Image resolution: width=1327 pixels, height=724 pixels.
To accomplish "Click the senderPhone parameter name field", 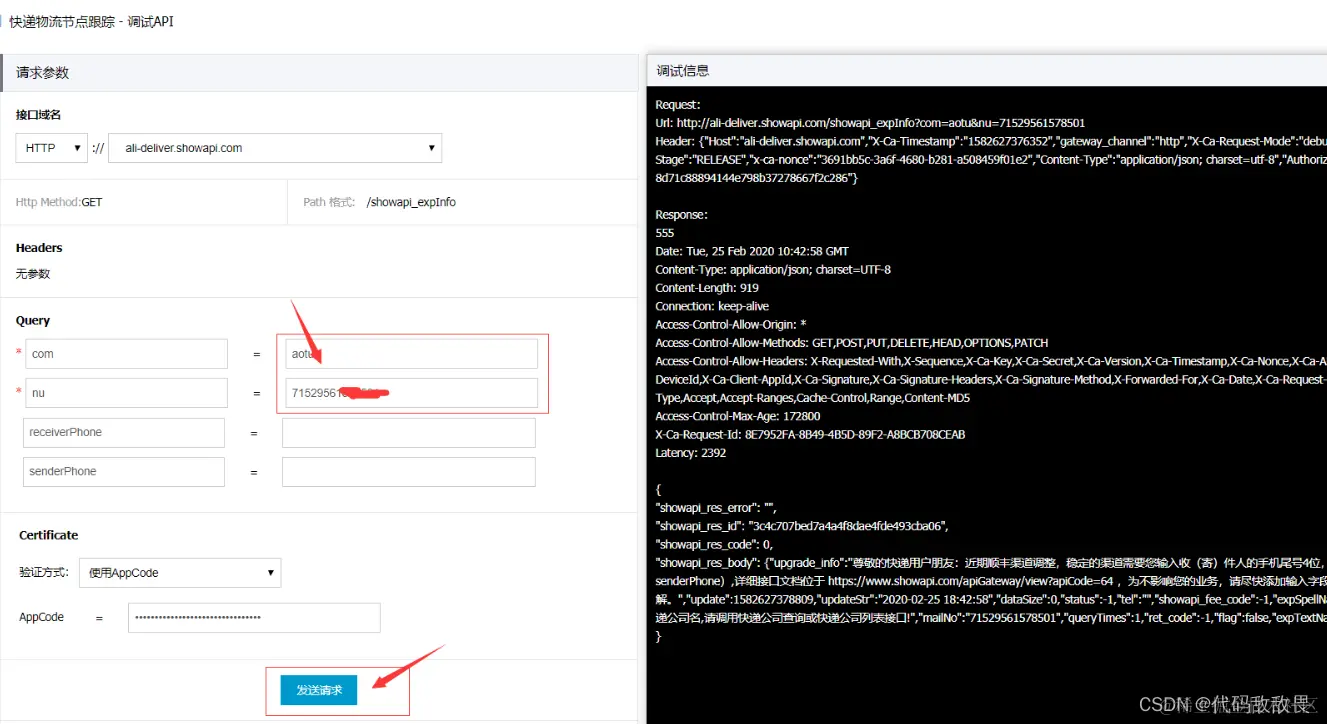I will pyautogui.click(x=124, y=472).
